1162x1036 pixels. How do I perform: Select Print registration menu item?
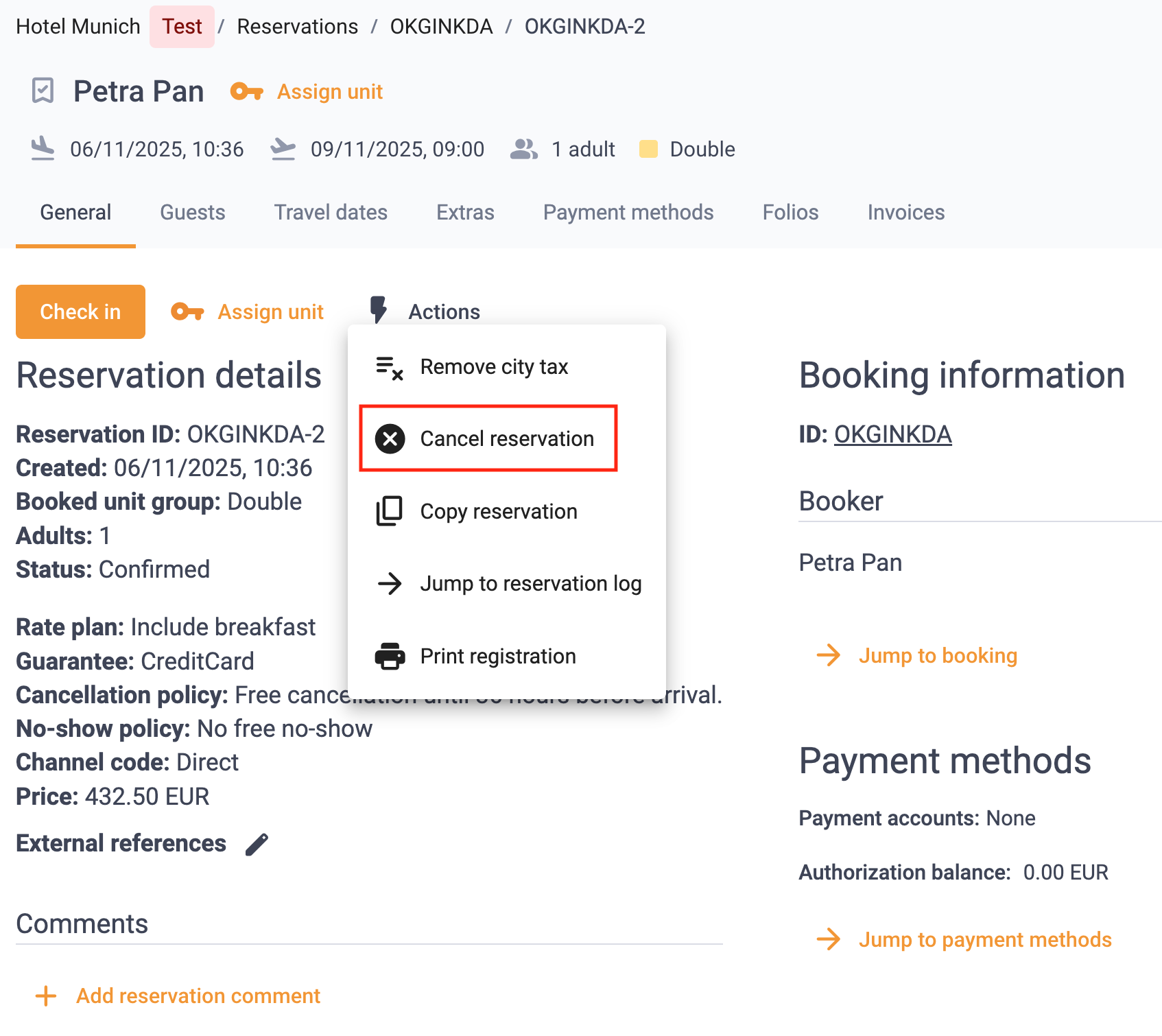pos(507,656)
